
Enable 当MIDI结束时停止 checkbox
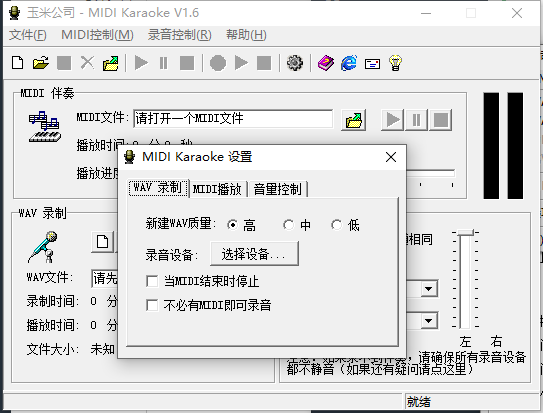point(152,281)
